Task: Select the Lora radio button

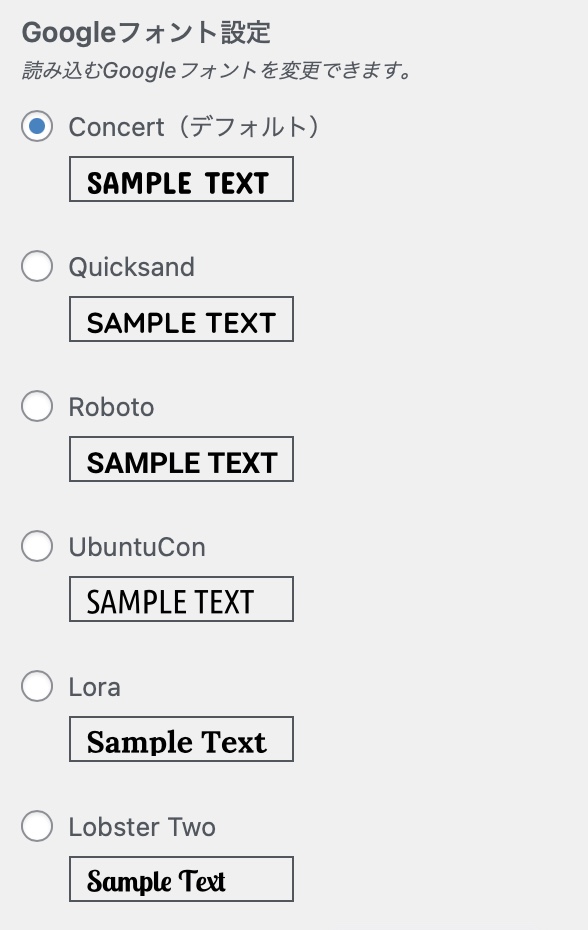Action: coord(37,686)
